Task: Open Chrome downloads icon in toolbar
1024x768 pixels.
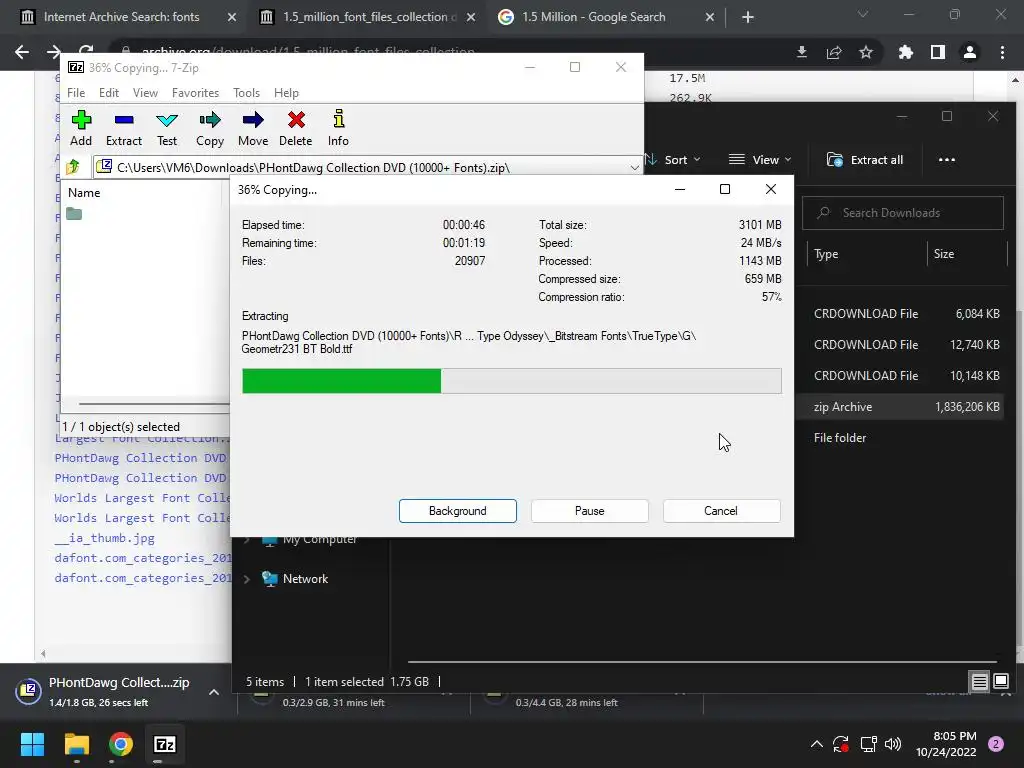Action: pos(801,52)
